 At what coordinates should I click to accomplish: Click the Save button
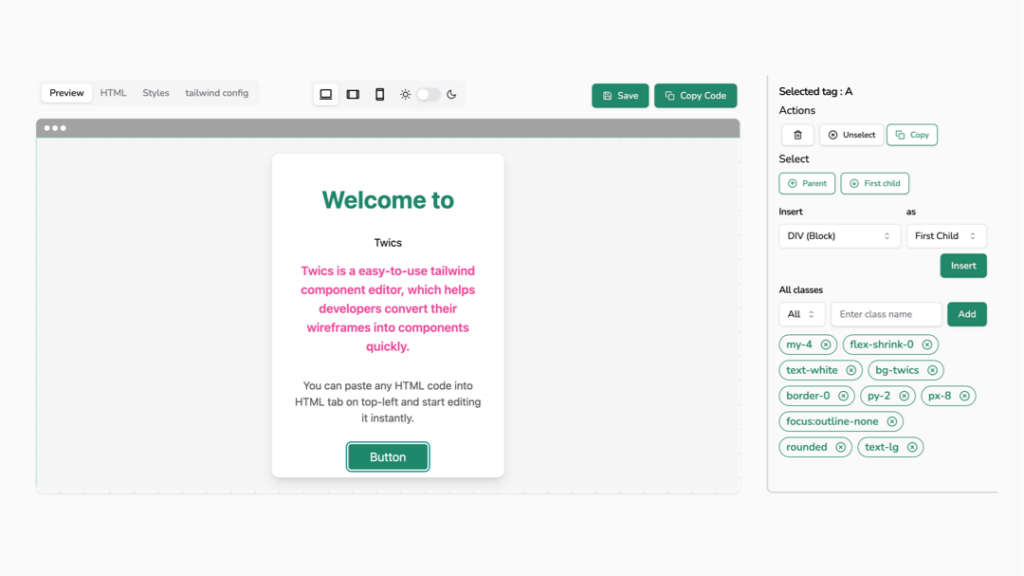[x=620, y=96]
